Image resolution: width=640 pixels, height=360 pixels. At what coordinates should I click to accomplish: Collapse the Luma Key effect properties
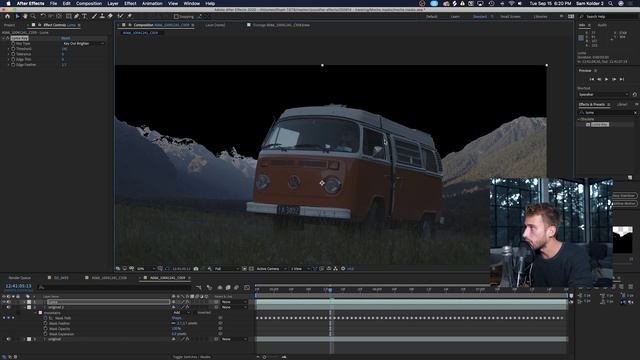(x=4, y=38)
